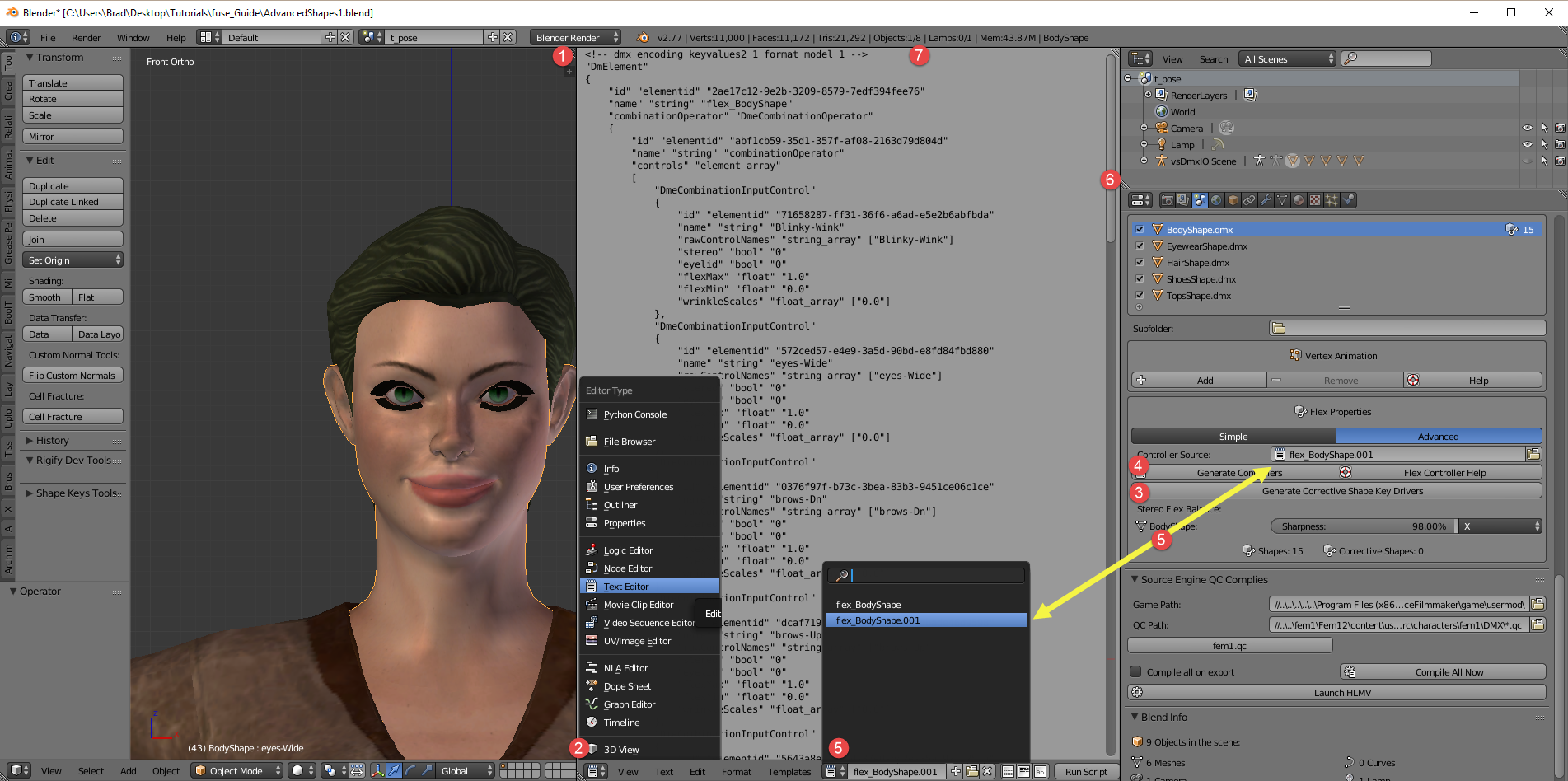Enable the 3D manipulator widget icon

click(x=377, y=771)
